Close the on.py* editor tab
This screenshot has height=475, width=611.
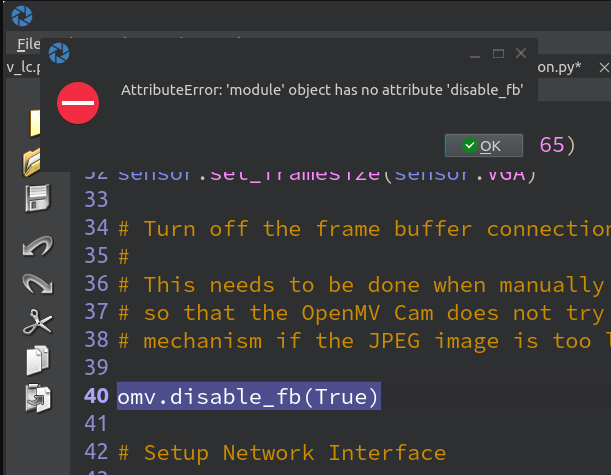pos(604,67)
